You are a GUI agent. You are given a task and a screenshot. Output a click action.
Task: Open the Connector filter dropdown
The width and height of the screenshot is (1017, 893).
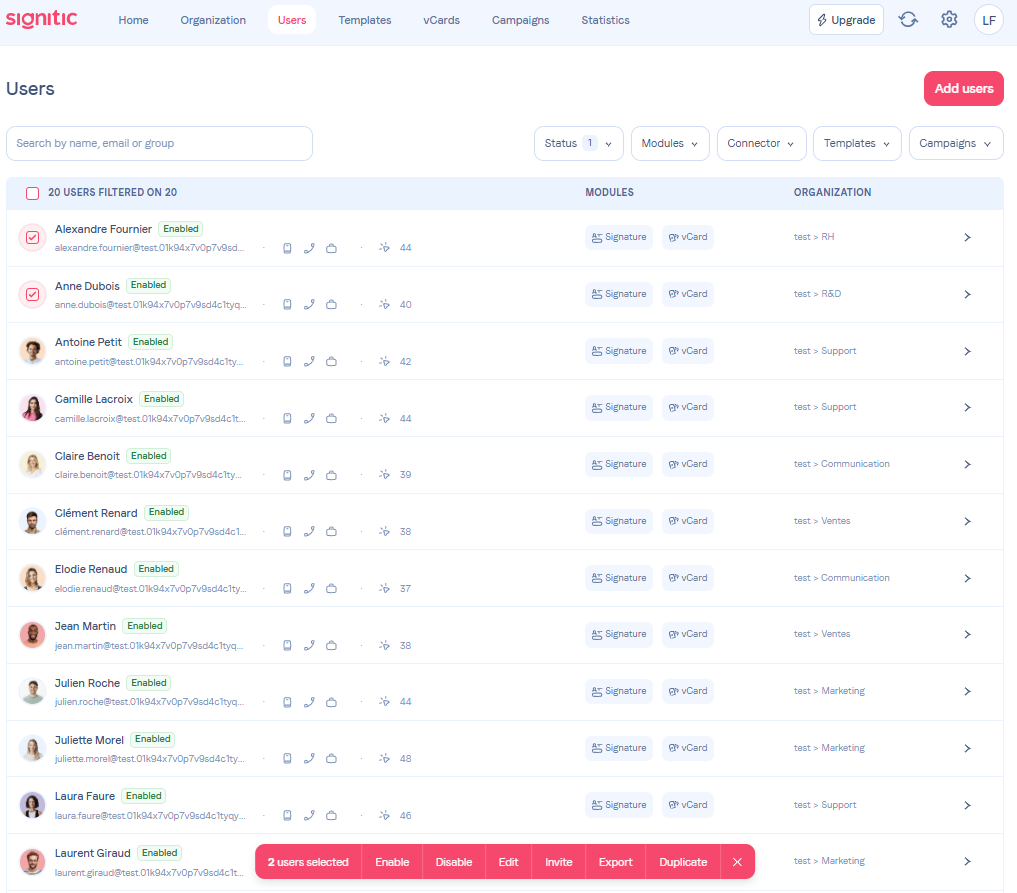[761, 143]
